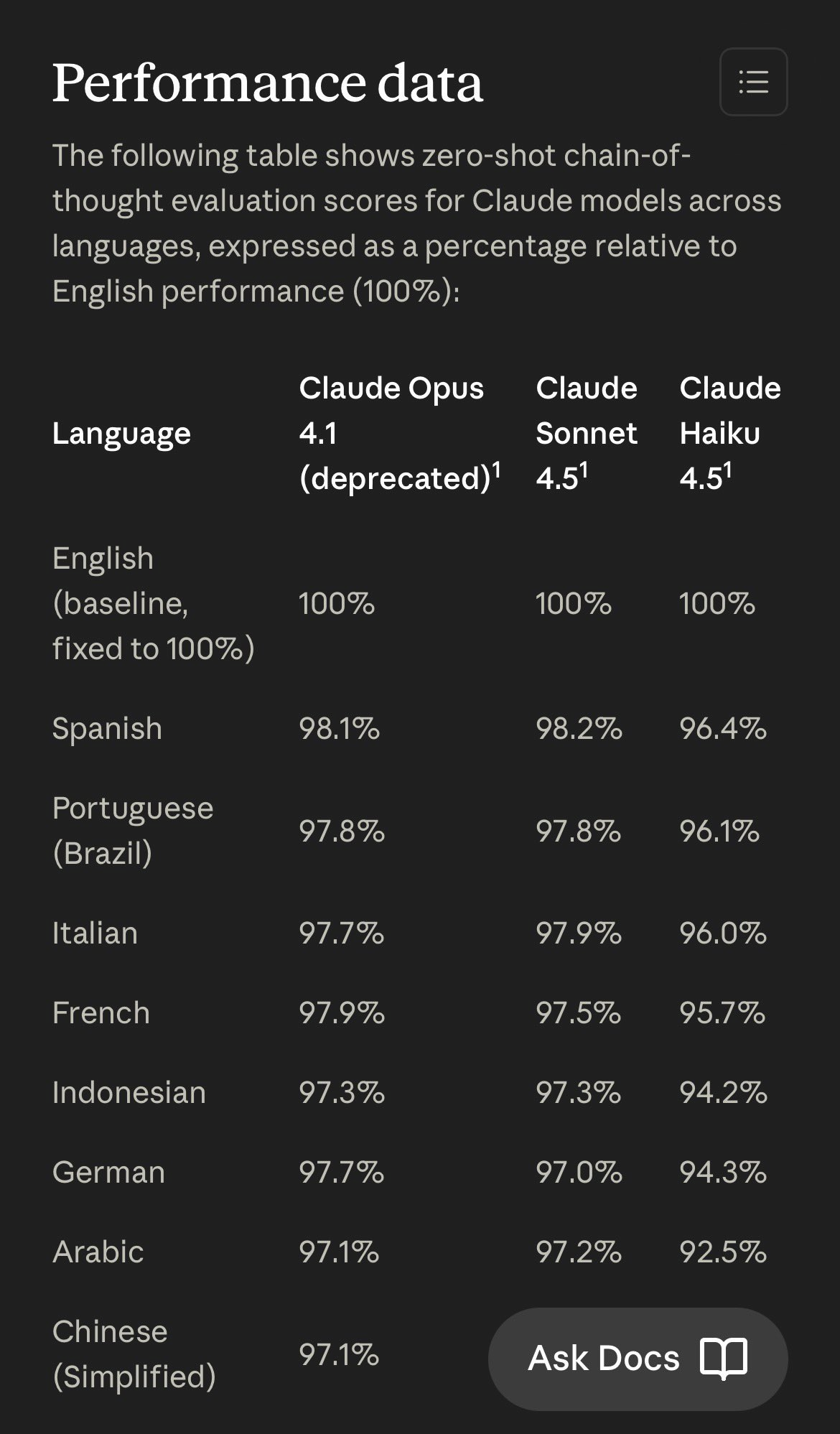Open the table of contents list icon

point(753,82)
